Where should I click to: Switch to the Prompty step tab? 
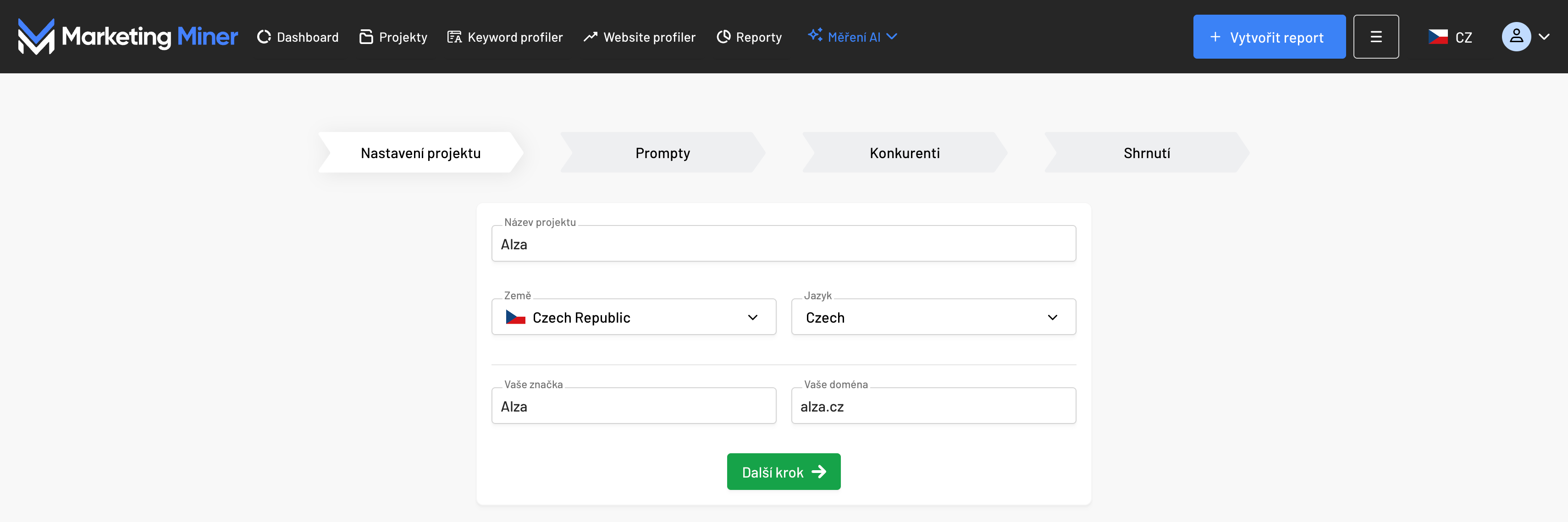(x=662, y=153)
